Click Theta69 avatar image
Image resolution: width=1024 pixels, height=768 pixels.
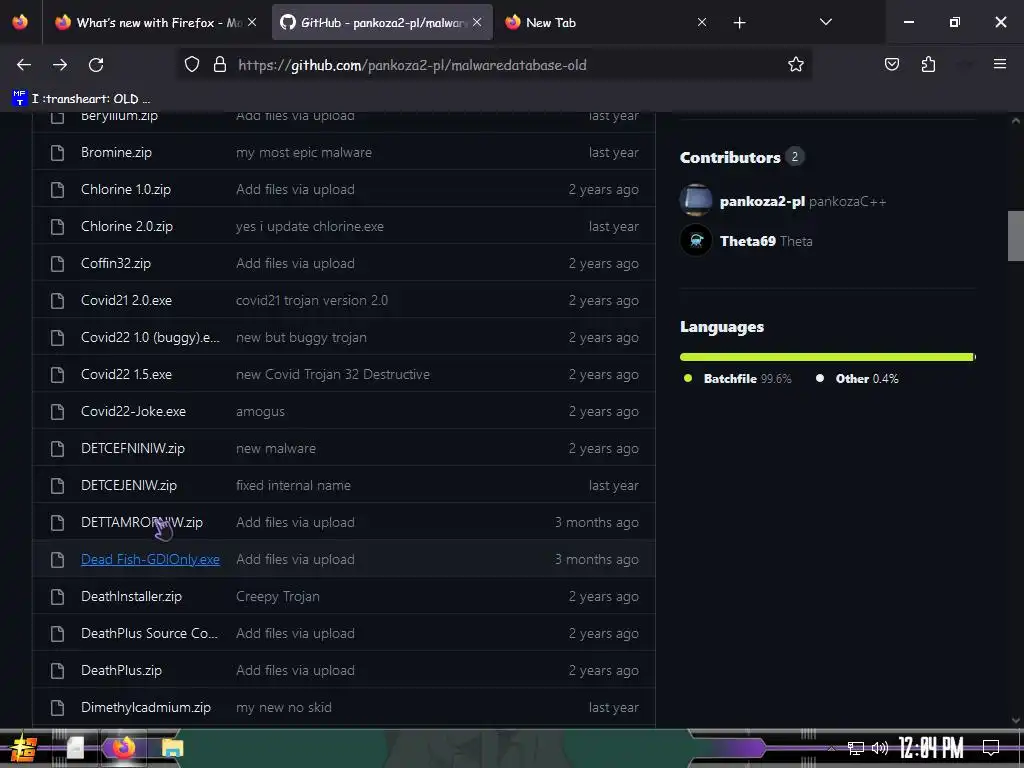pos(696,240)
